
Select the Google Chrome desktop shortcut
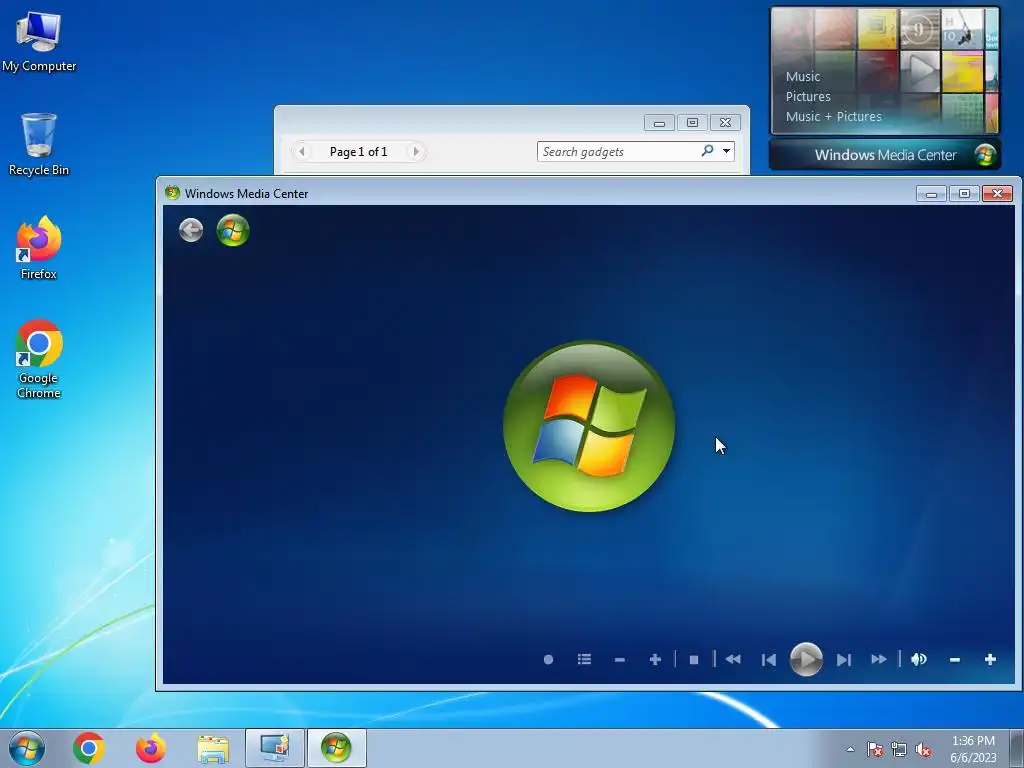pyautogui.click(x=39, y=359)
